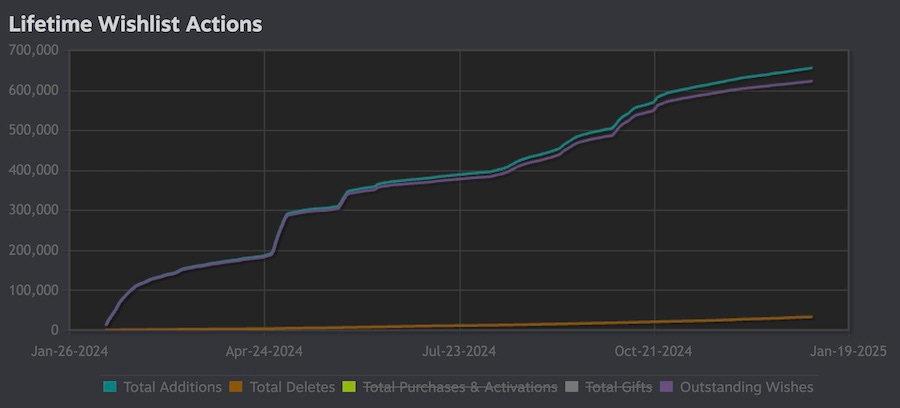Show the struck-through Total Gifts series label
The height and width of the screenshot is (408, 900).
point(618,387)
